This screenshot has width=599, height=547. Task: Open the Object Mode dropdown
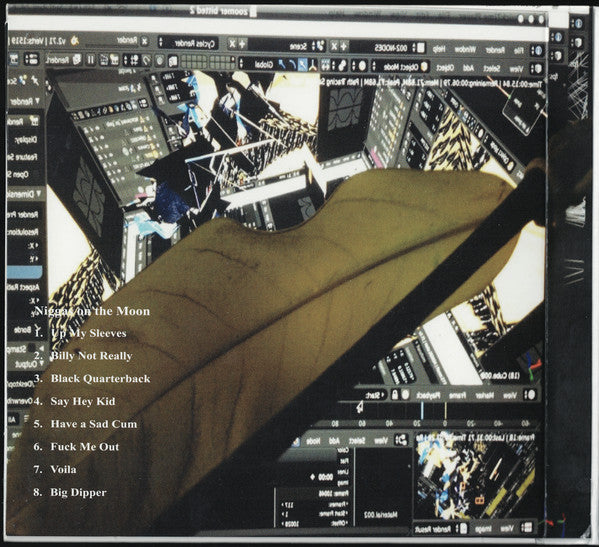401,67
